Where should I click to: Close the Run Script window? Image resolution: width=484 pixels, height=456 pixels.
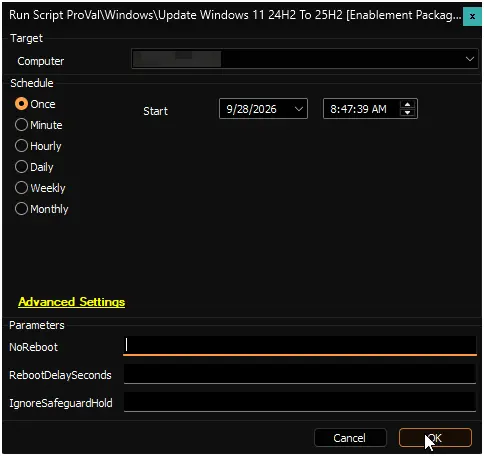tap(472, 16)
